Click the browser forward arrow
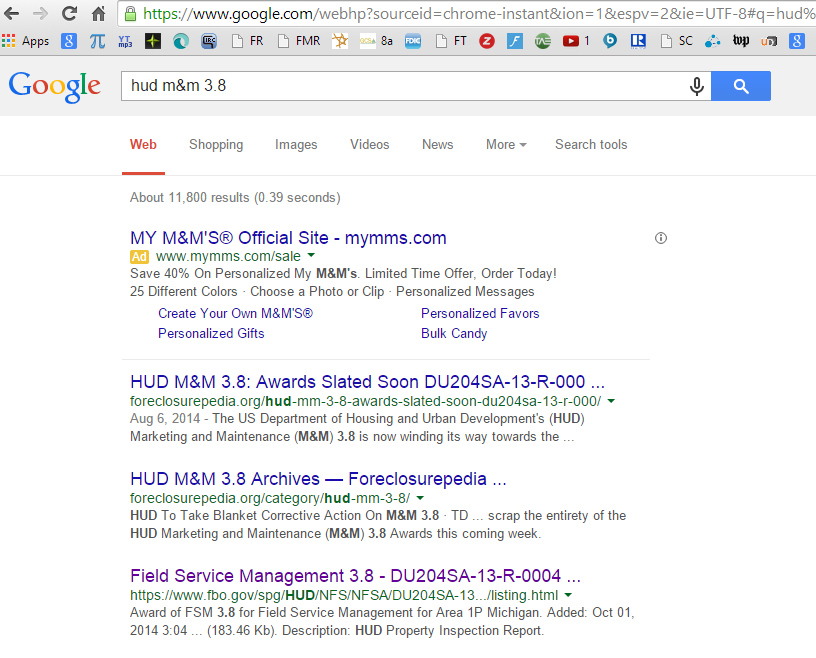Screen dimensions: 816x658 [40, 14]
